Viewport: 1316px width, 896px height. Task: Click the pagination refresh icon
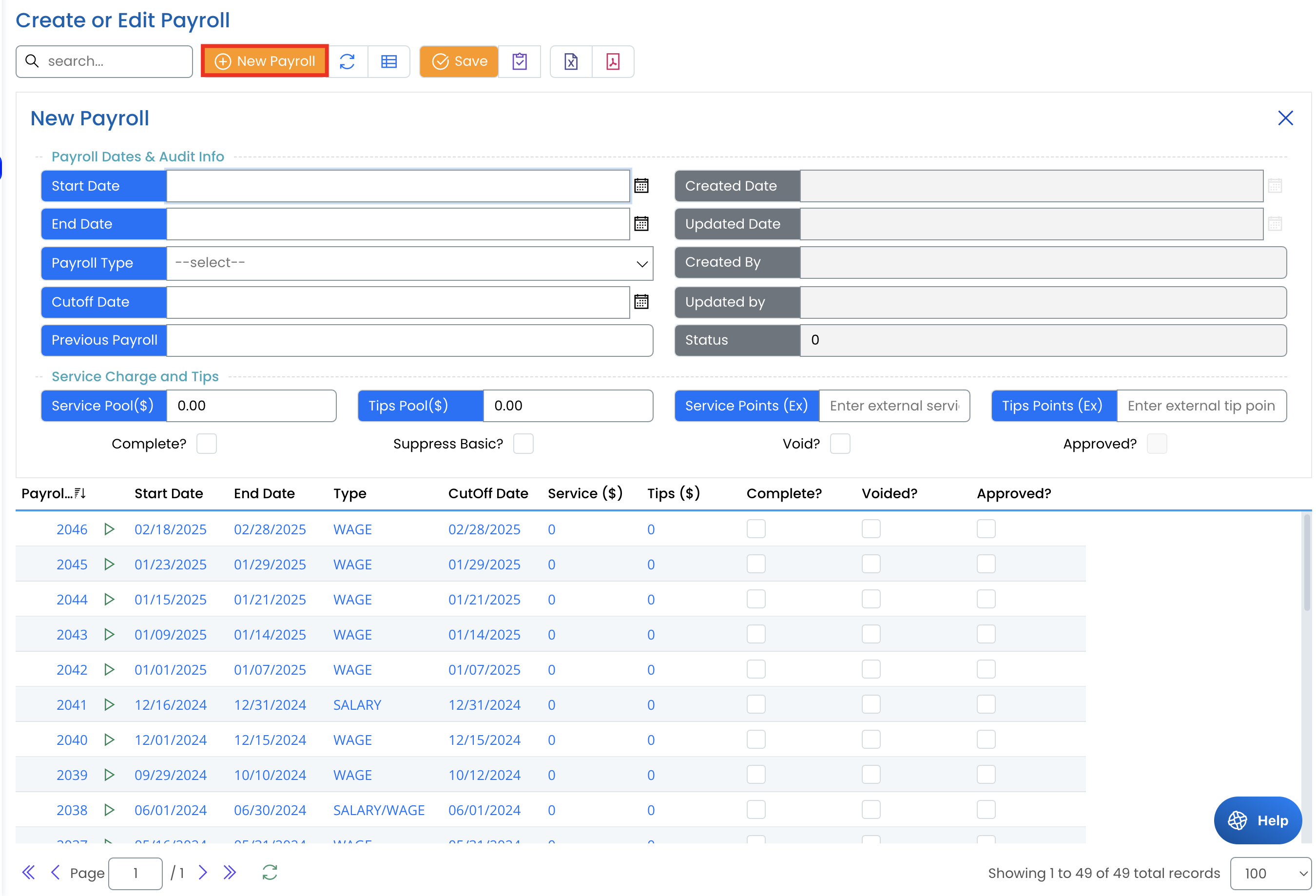270,872
